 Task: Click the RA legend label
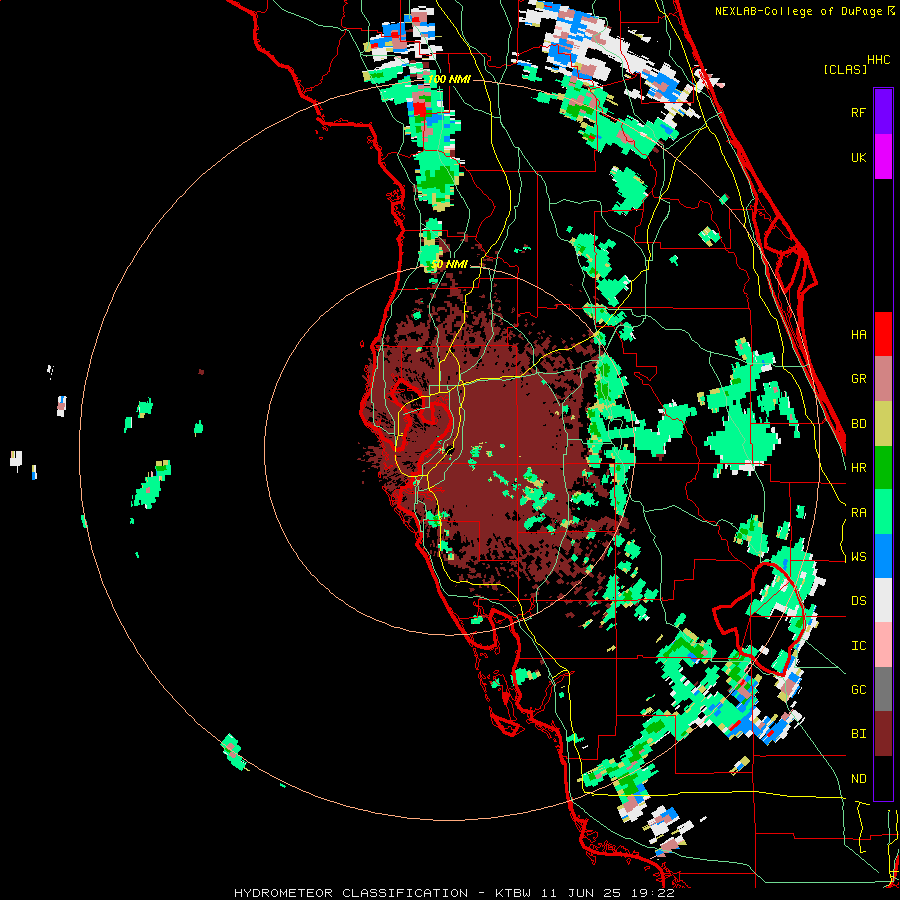pyautogui.click(x=858, y=512)
